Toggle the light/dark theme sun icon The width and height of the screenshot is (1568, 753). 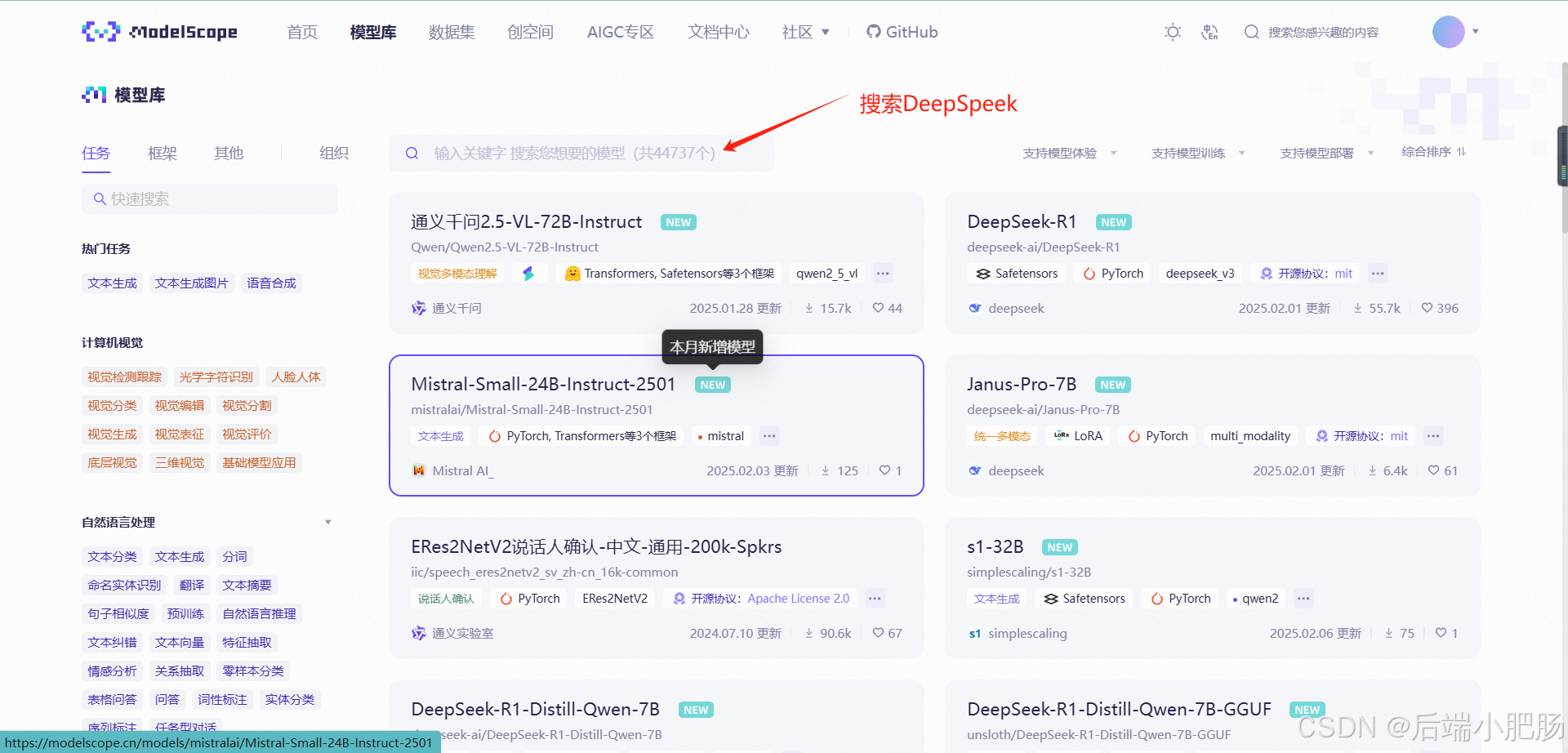[1173, 32]
